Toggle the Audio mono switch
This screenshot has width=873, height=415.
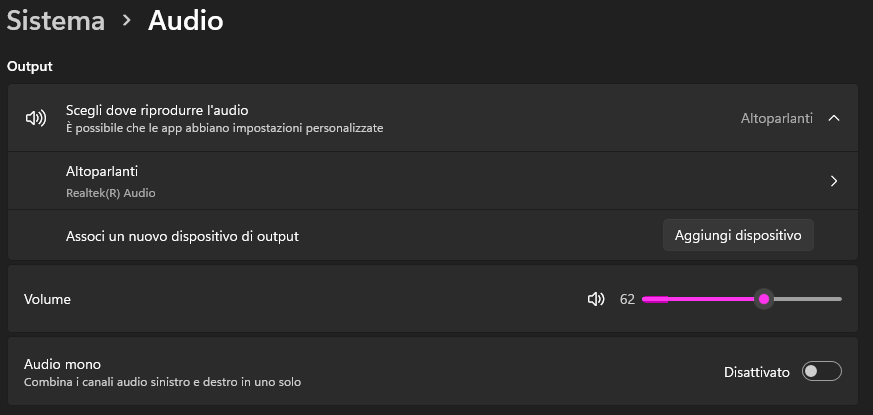tap(822, 372)
